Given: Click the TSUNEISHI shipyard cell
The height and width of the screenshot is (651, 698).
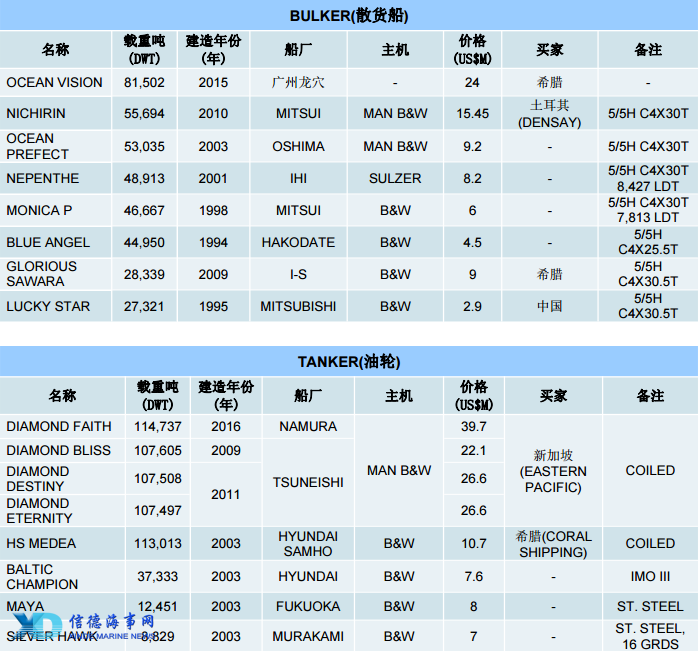Looking at the screenshot, I should (x=308, y=482).
